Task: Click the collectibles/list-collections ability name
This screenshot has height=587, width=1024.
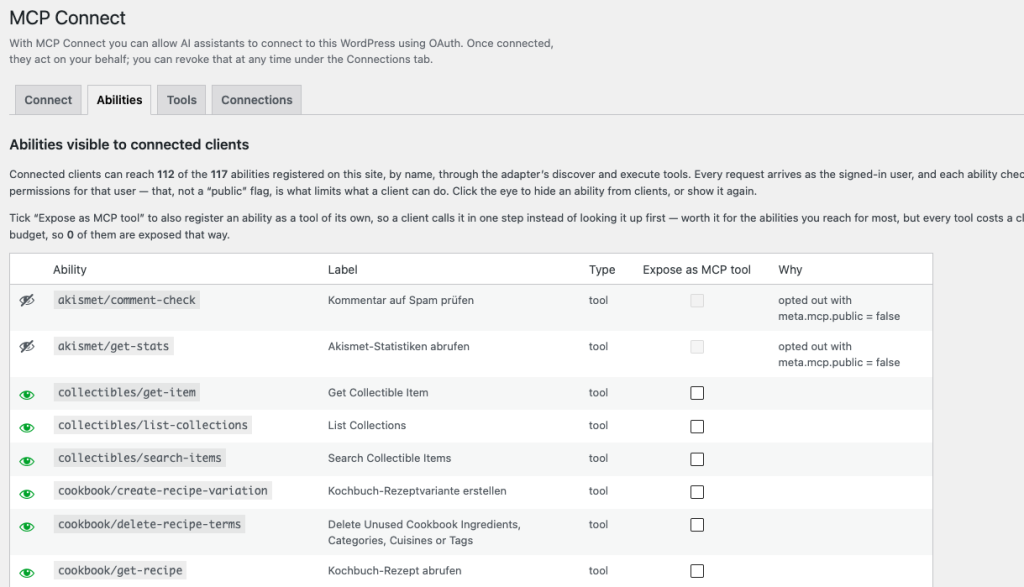Action: pos(153,425)
